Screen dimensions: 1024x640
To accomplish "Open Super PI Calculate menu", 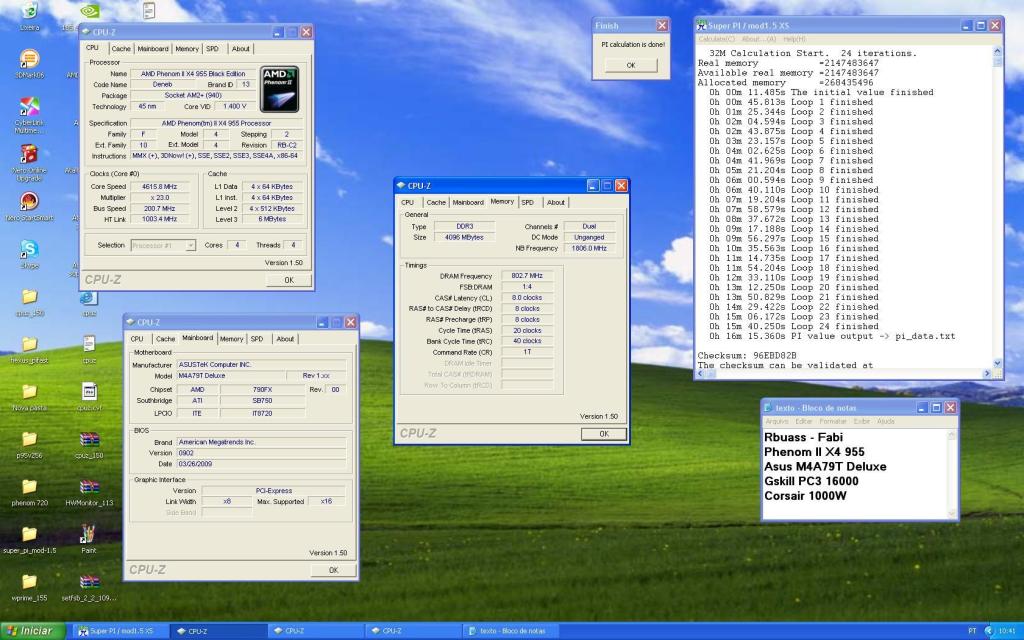I will (716, 39).
